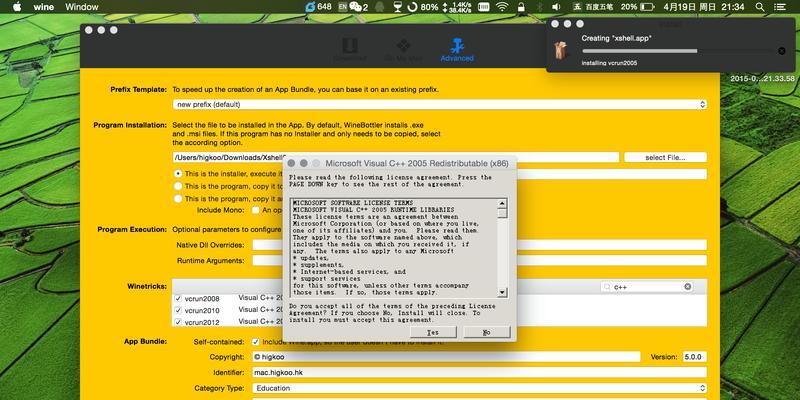Open Spotlight search
This screenshot has width=800, height=400.
coord(760,7)
